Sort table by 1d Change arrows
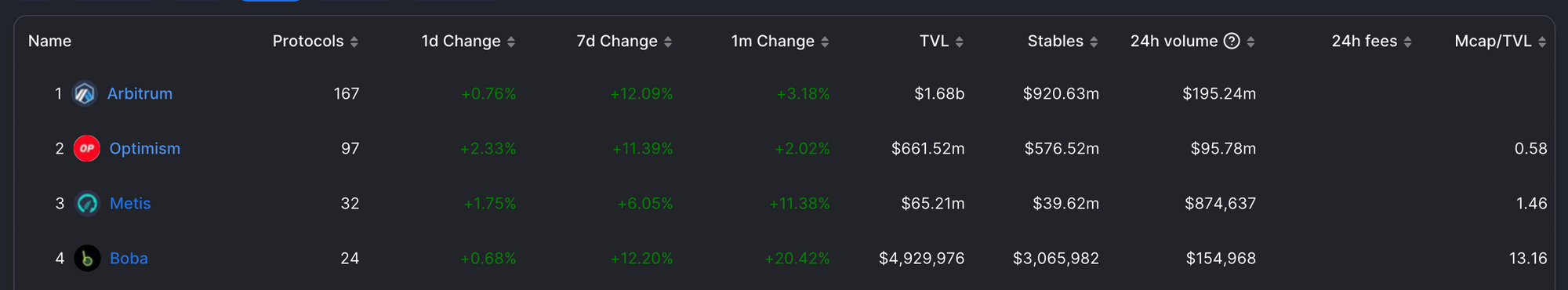Viewport: 1568px width, 290px height. point(511,42)
